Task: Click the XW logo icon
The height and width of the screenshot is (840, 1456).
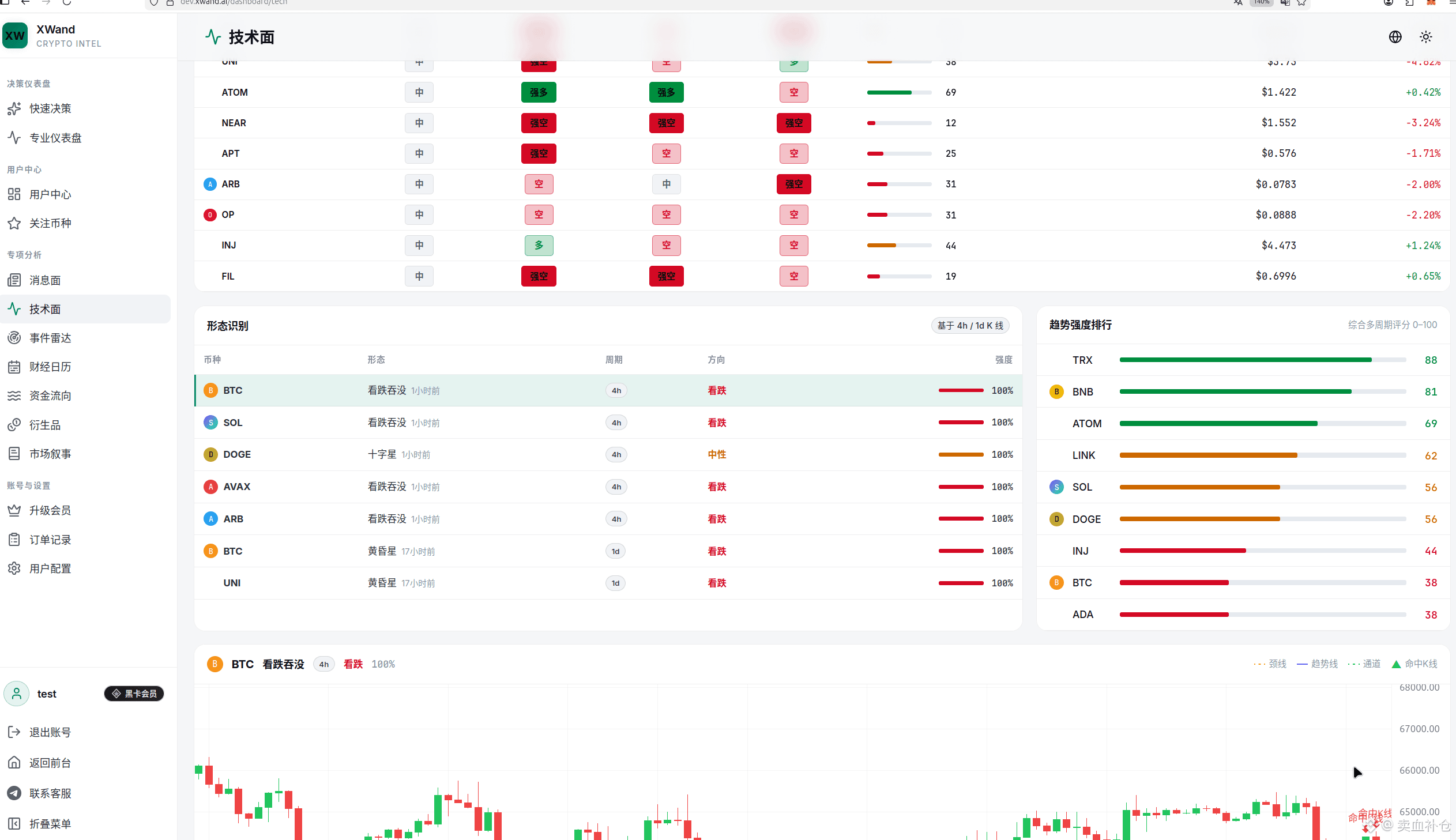Action: 15,36
